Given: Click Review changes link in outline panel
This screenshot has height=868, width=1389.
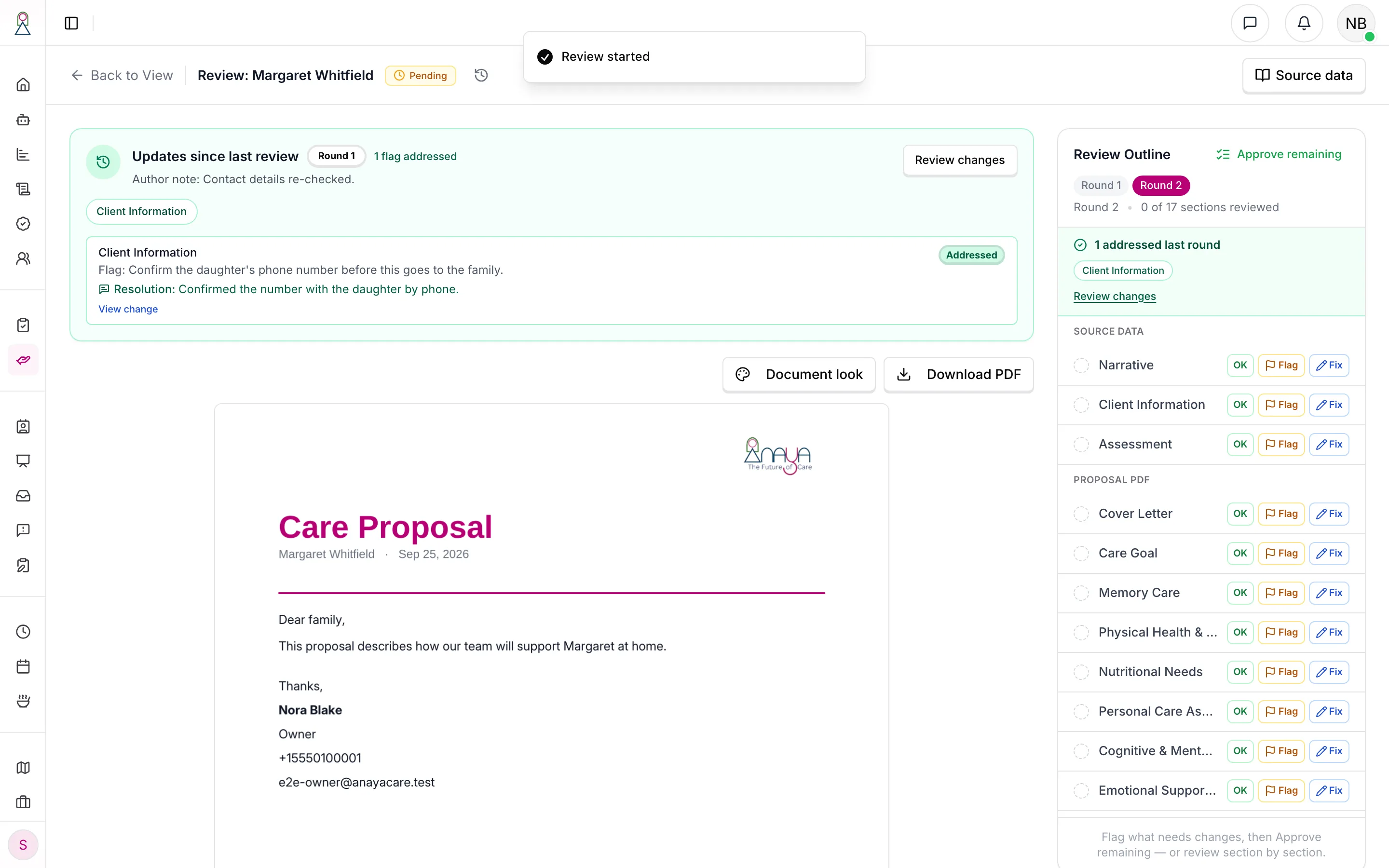Looking at the screenshot, I should 1115,296.
